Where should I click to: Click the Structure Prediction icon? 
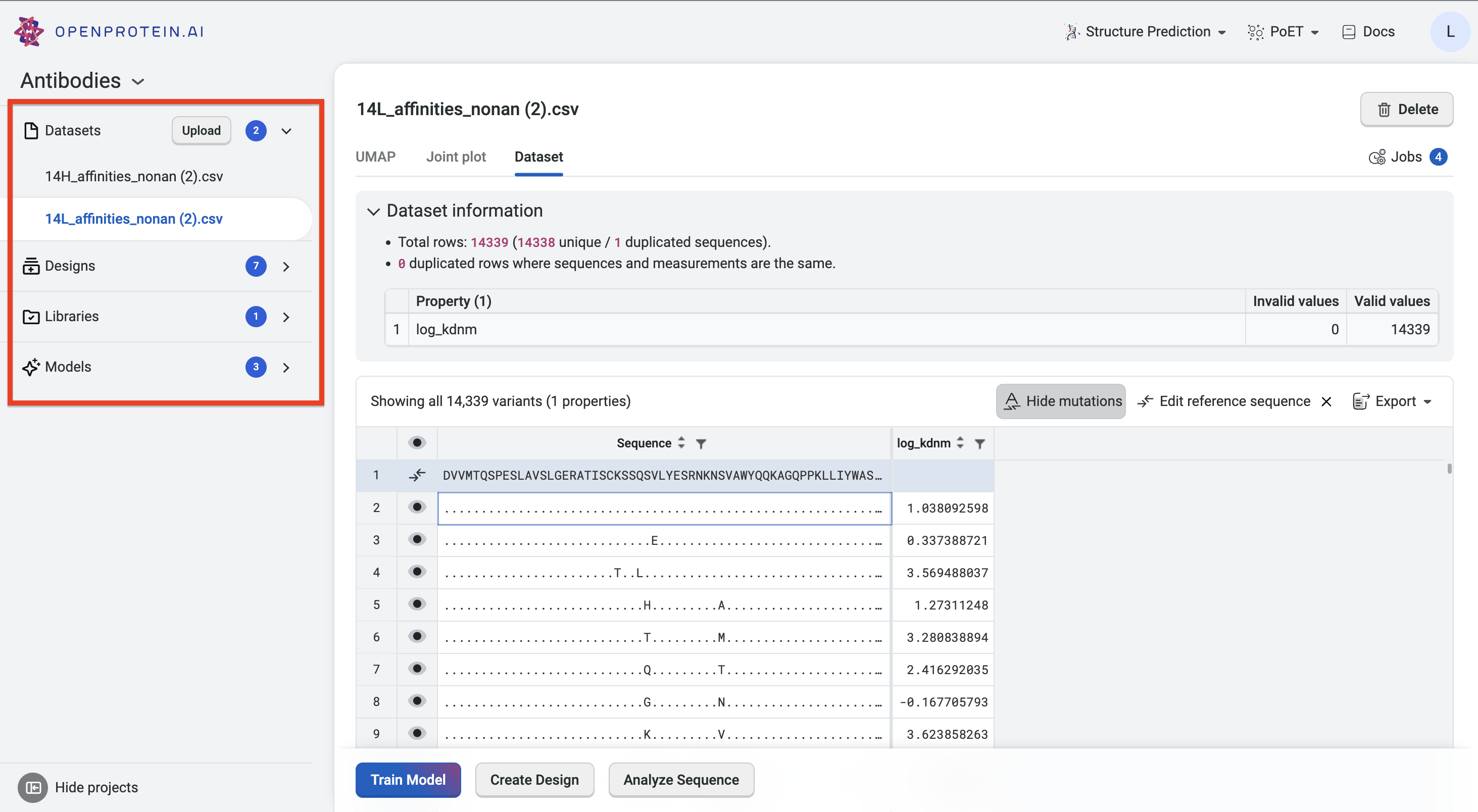pyautogui.click(x=1071, y=31)
